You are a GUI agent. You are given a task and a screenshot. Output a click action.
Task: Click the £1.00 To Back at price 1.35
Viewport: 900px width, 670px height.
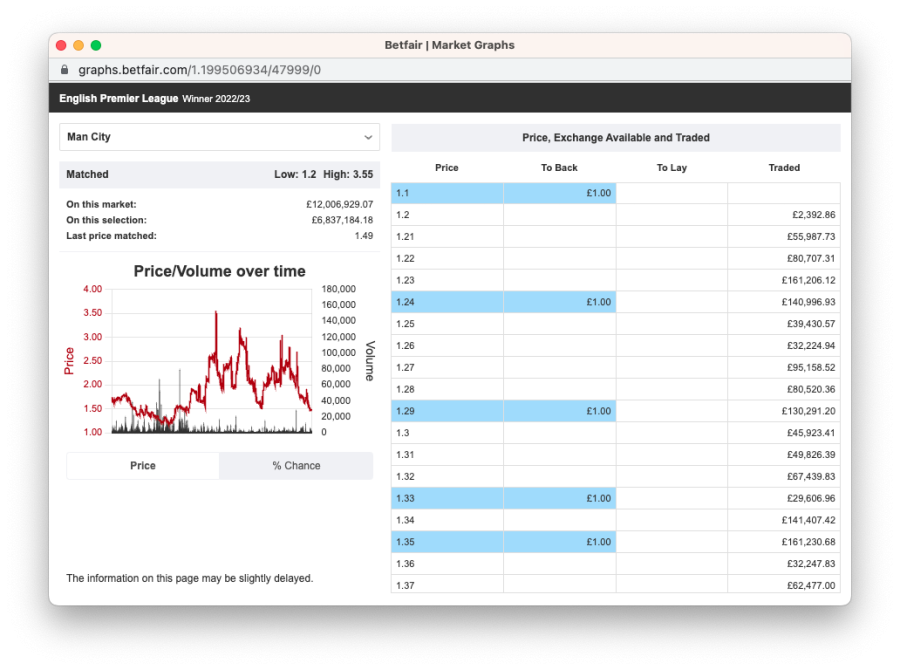[560, 542]
